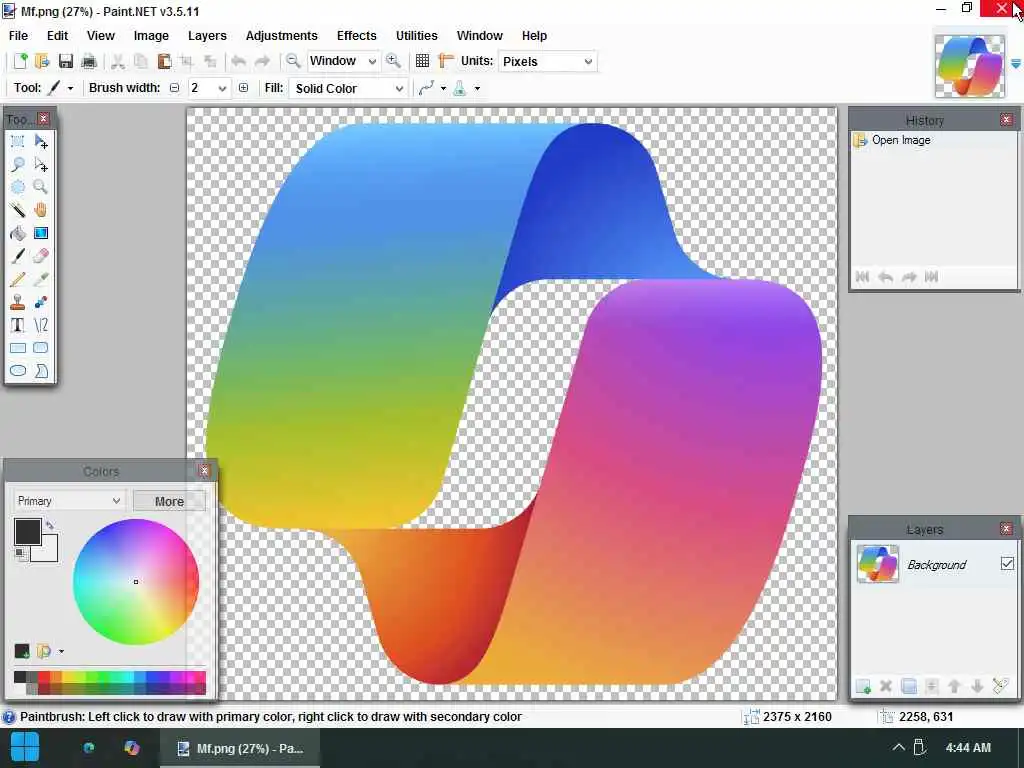Close the Colors panel
Image resolution: width=1024 pixels, height=768 pixels.
(204, 470)
